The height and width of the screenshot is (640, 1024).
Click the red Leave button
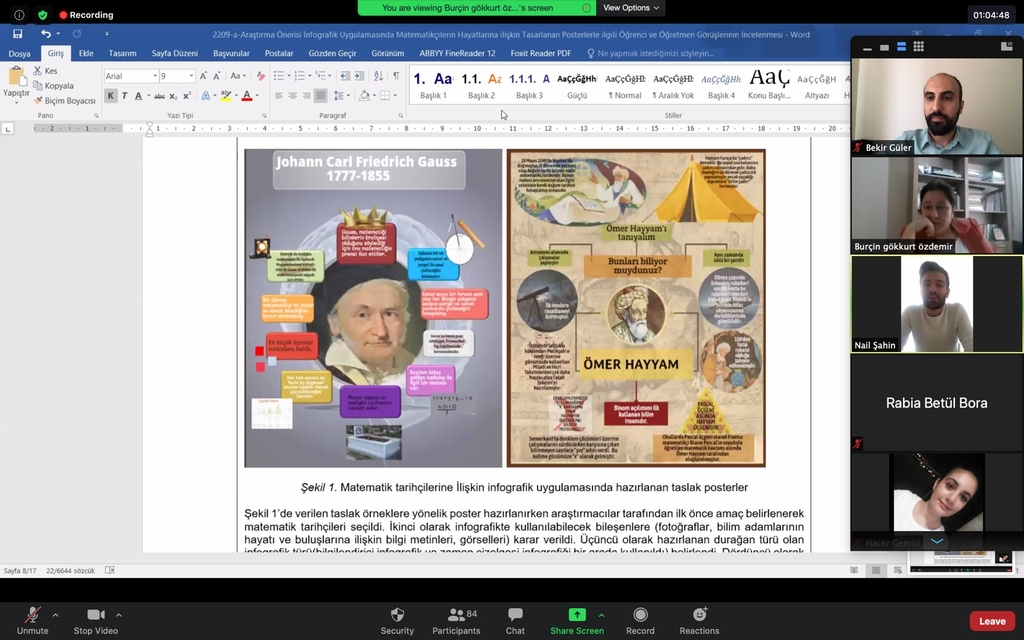pos(992,621)
